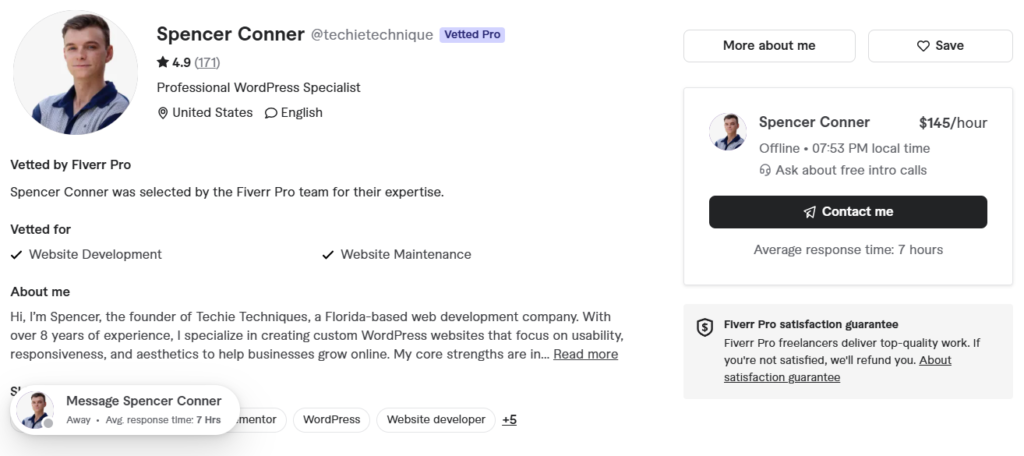Click the Website Development checkmark icon
The height and width of the screenshot is (456, 1024).
tap(16, 255)
